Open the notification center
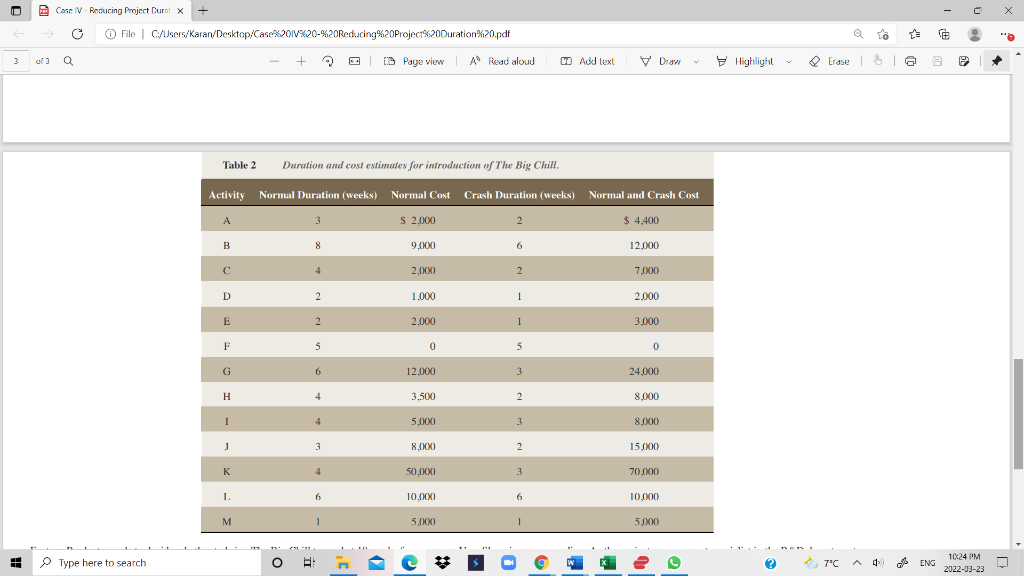Screen dimensions: 1024x576 tap(1002, 562)
